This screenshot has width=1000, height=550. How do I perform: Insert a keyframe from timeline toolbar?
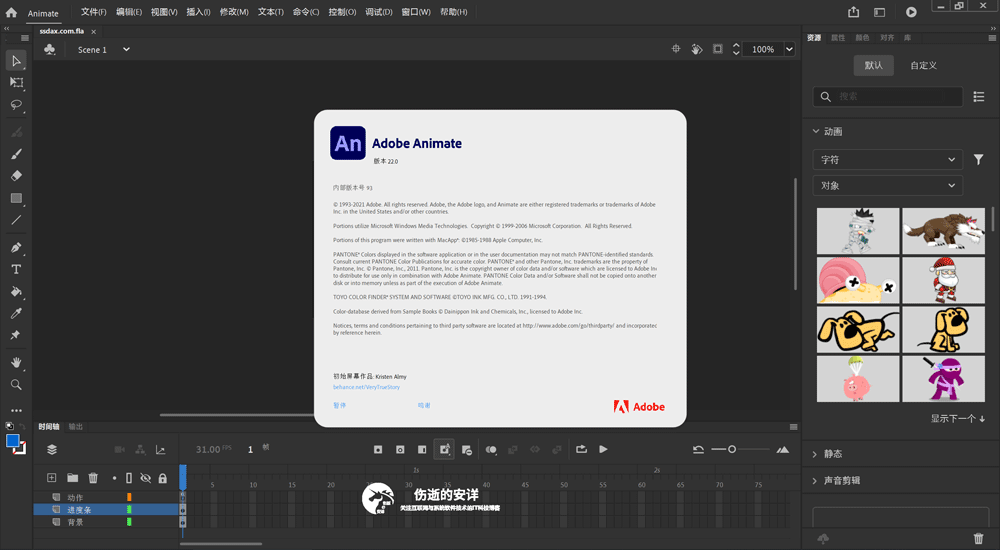(378, 450)
